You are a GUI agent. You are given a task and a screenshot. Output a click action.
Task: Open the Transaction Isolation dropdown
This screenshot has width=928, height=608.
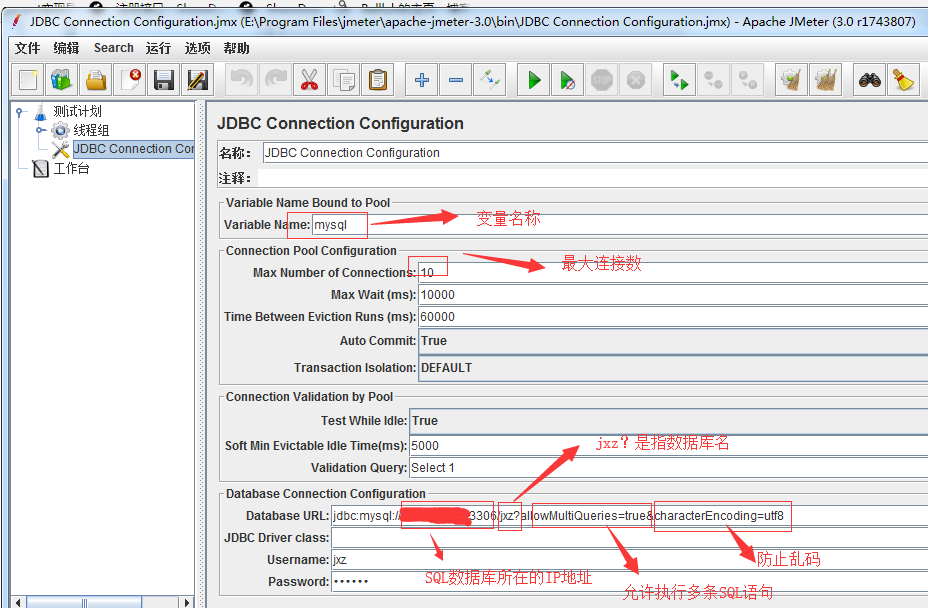click(x=673, y=368)
